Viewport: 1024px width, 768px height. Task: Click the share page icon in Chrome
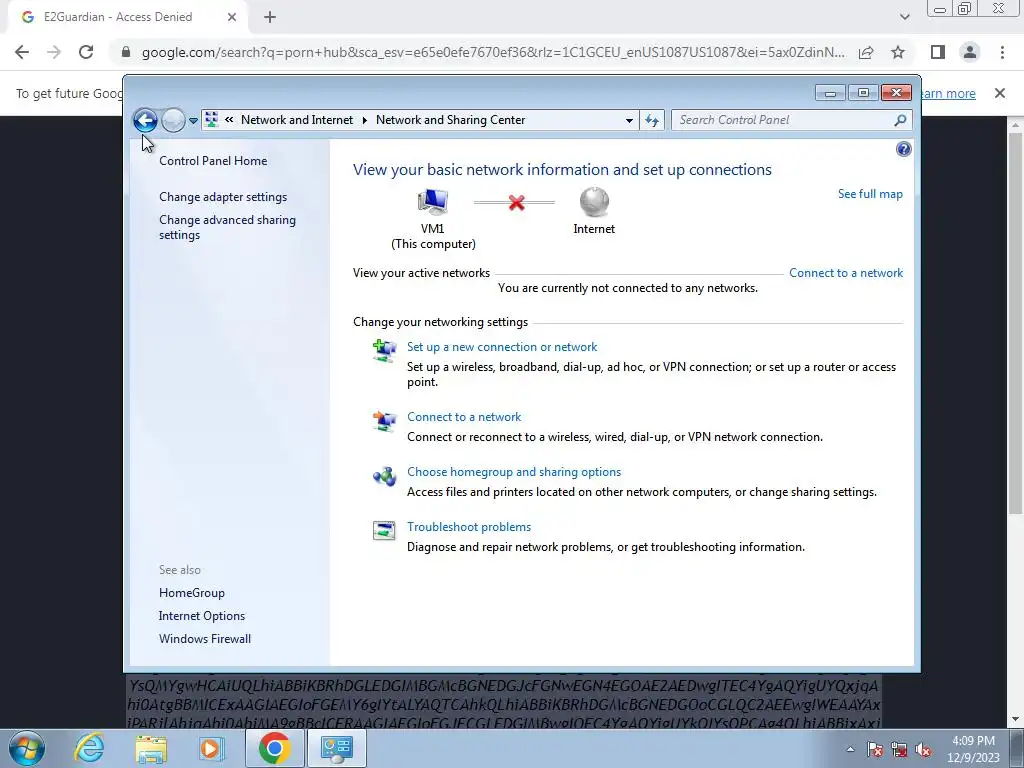coord(866,52)
